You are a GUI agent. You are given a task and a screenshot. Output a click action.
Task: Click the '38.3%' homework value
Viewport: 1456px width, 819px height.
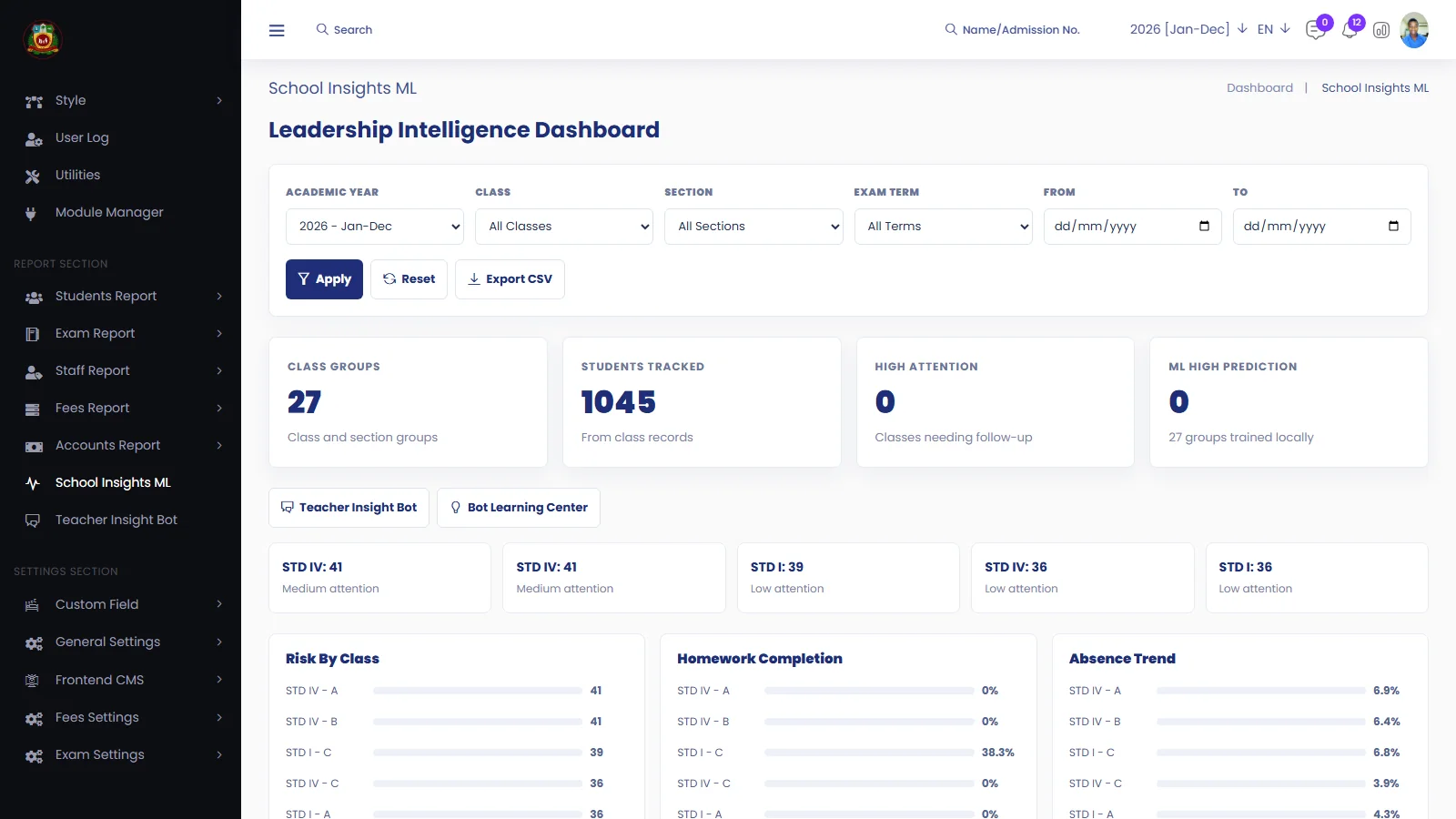pos(998,753)
